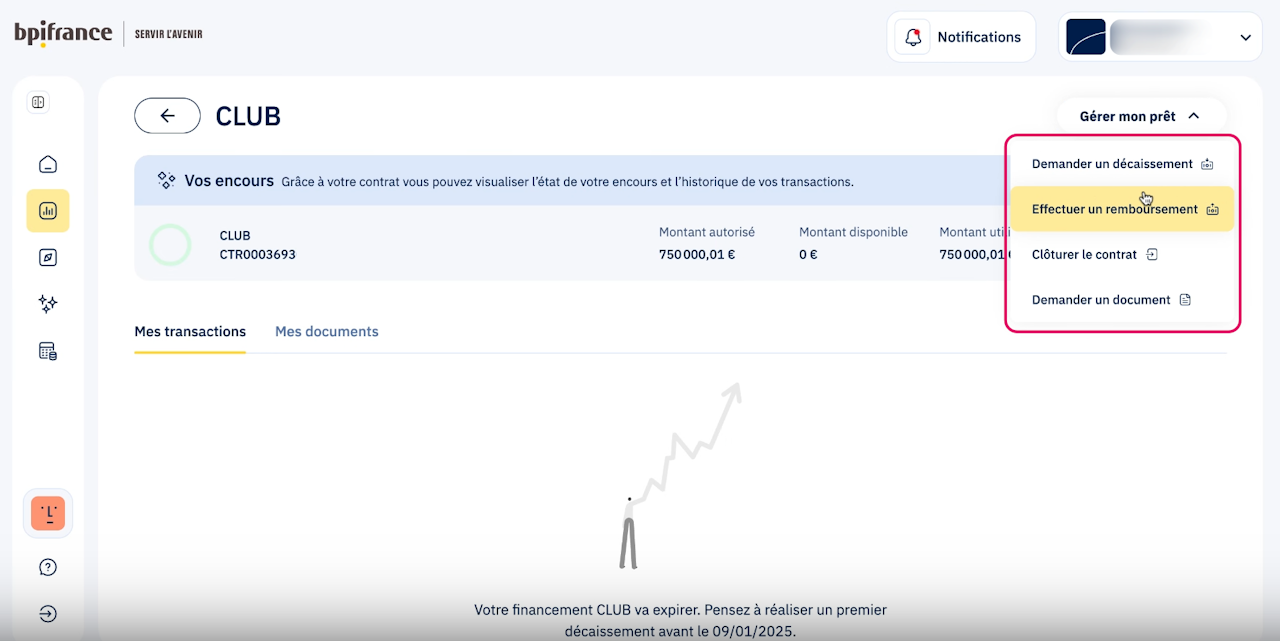Select Demander un décaissement
The image size is (1280, 641).
pyautogui.click(x=1122, y=164)
